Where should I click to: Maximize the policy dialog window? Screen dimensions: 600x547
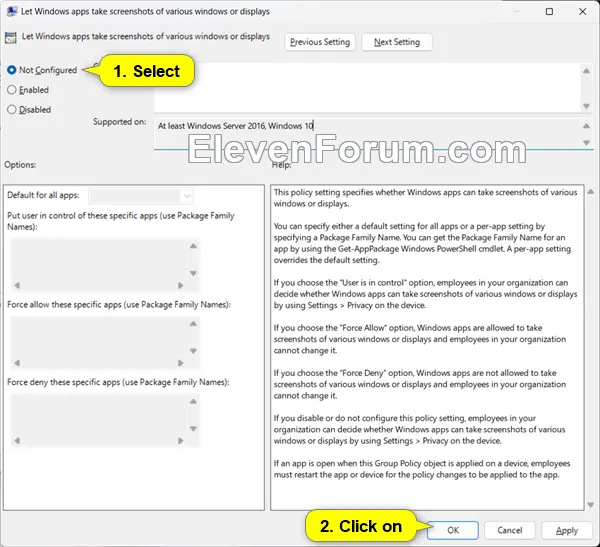point(549,11)
